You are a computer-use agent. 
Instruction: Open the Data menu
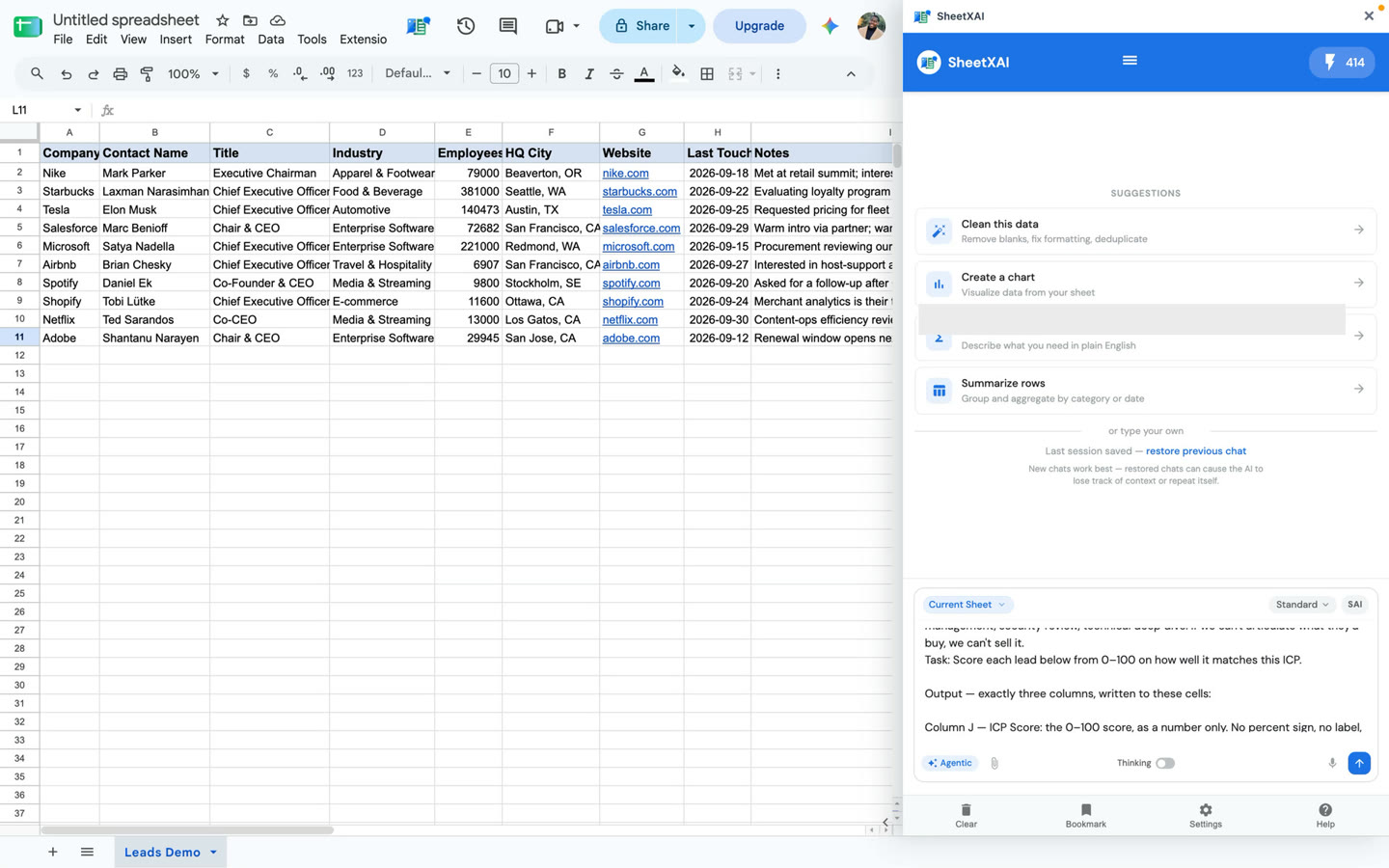(x=271, y=40)
